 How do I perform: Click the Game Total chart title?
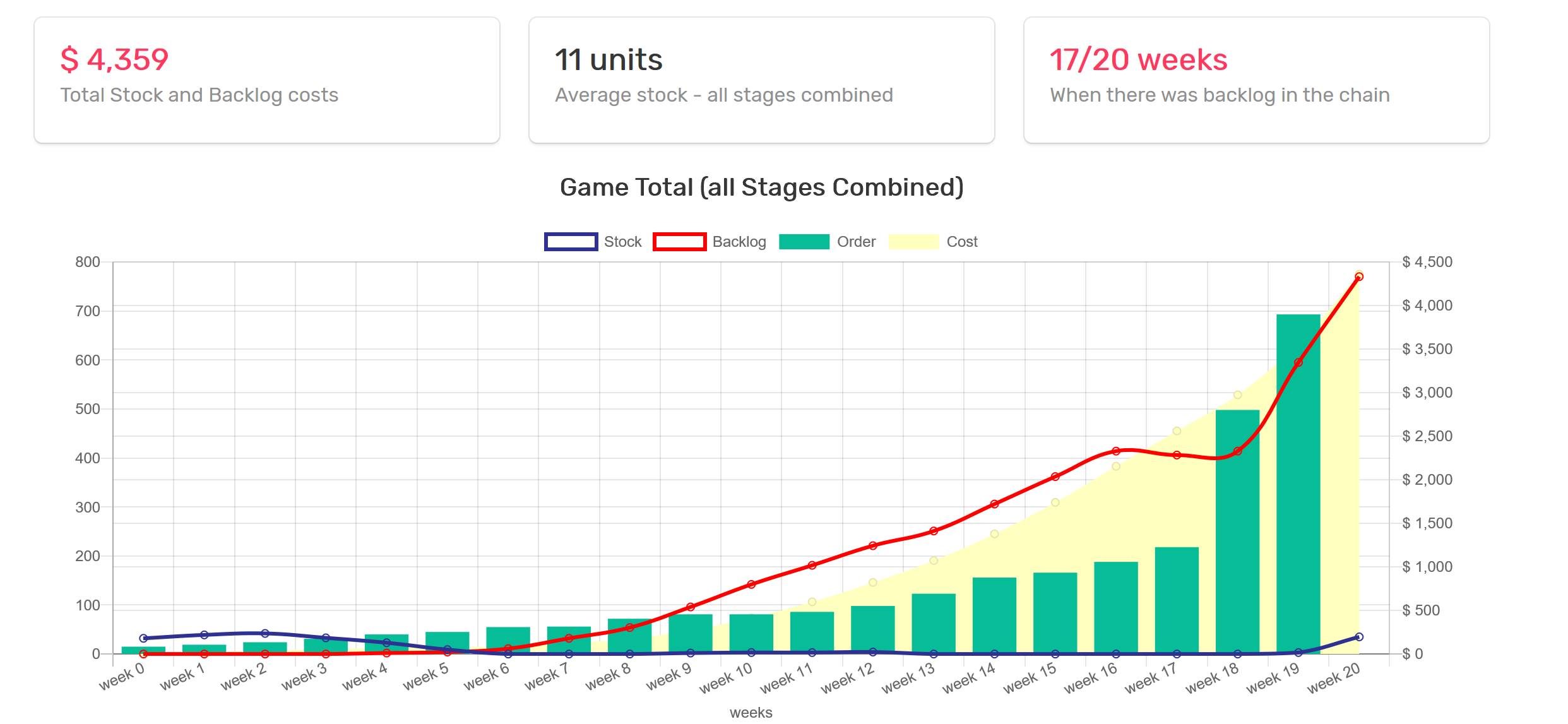(x=761, y=187)
